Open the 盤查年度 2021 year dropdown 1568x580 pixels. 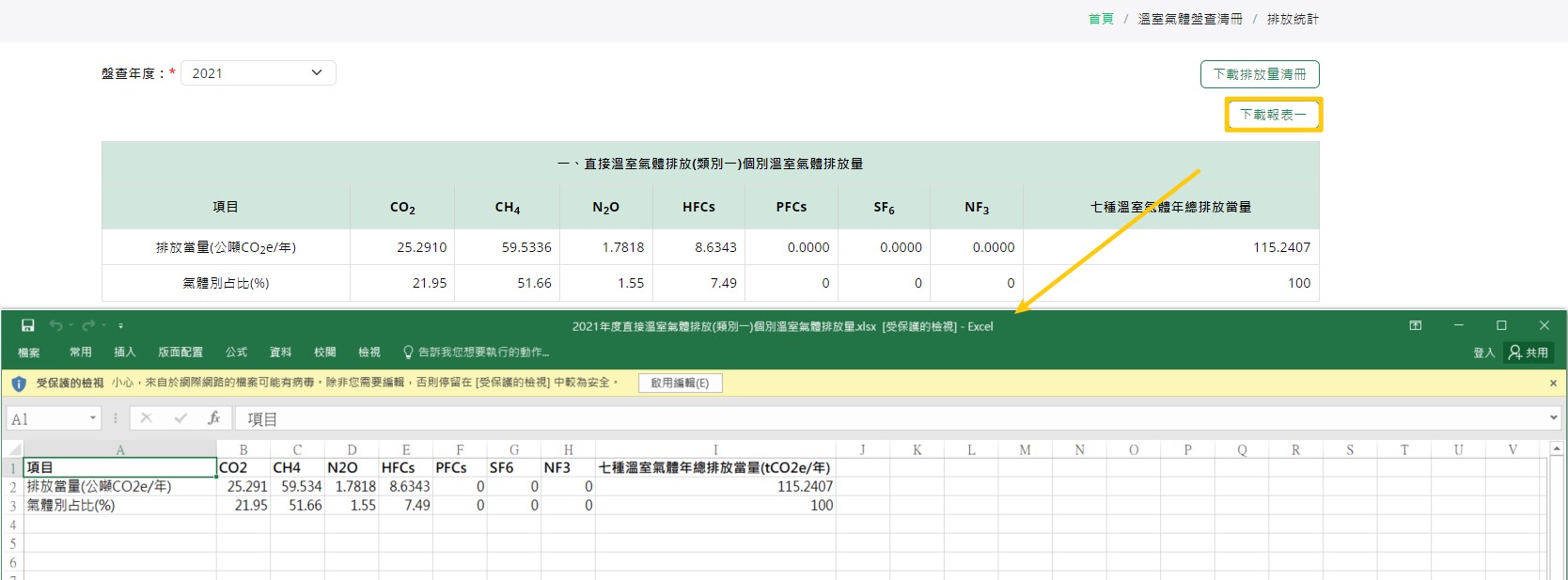[259, 73]
